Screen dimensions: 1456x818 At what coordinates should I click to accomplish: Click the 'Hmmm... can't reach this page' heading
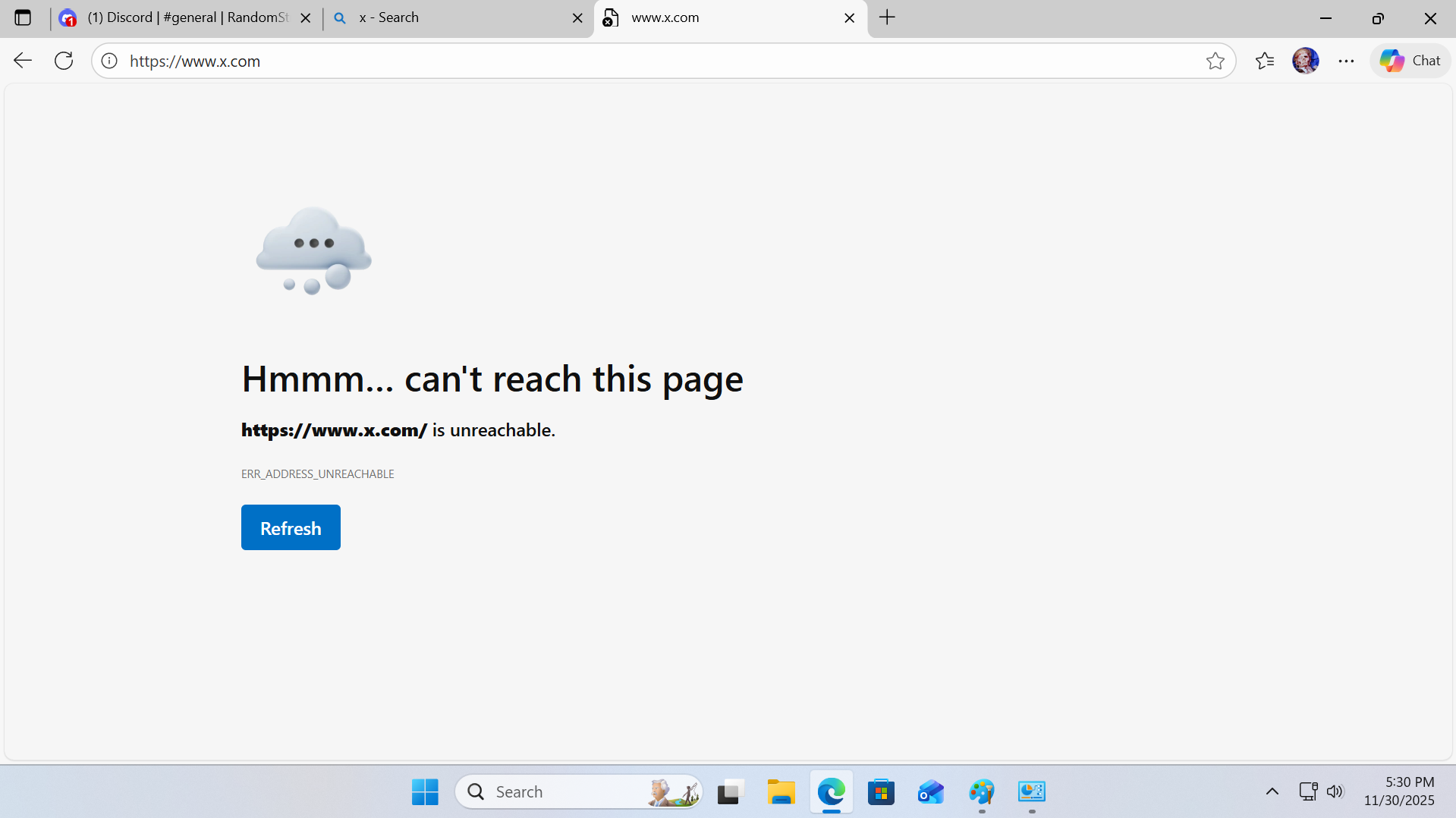492,379
